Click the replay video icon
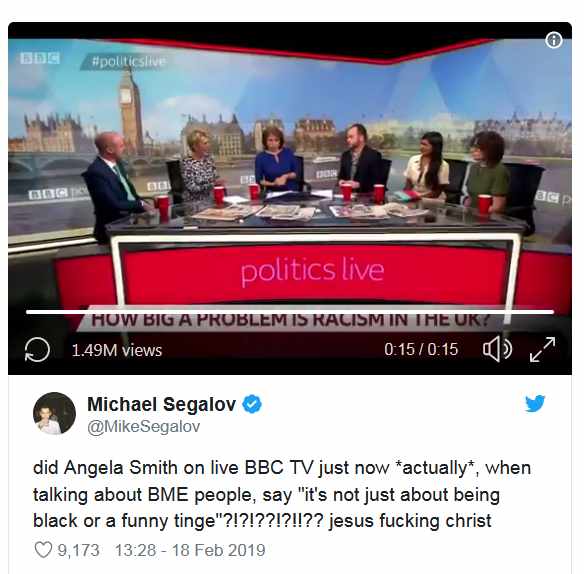Screen dimensions: 584x574 tap(37, 349)
